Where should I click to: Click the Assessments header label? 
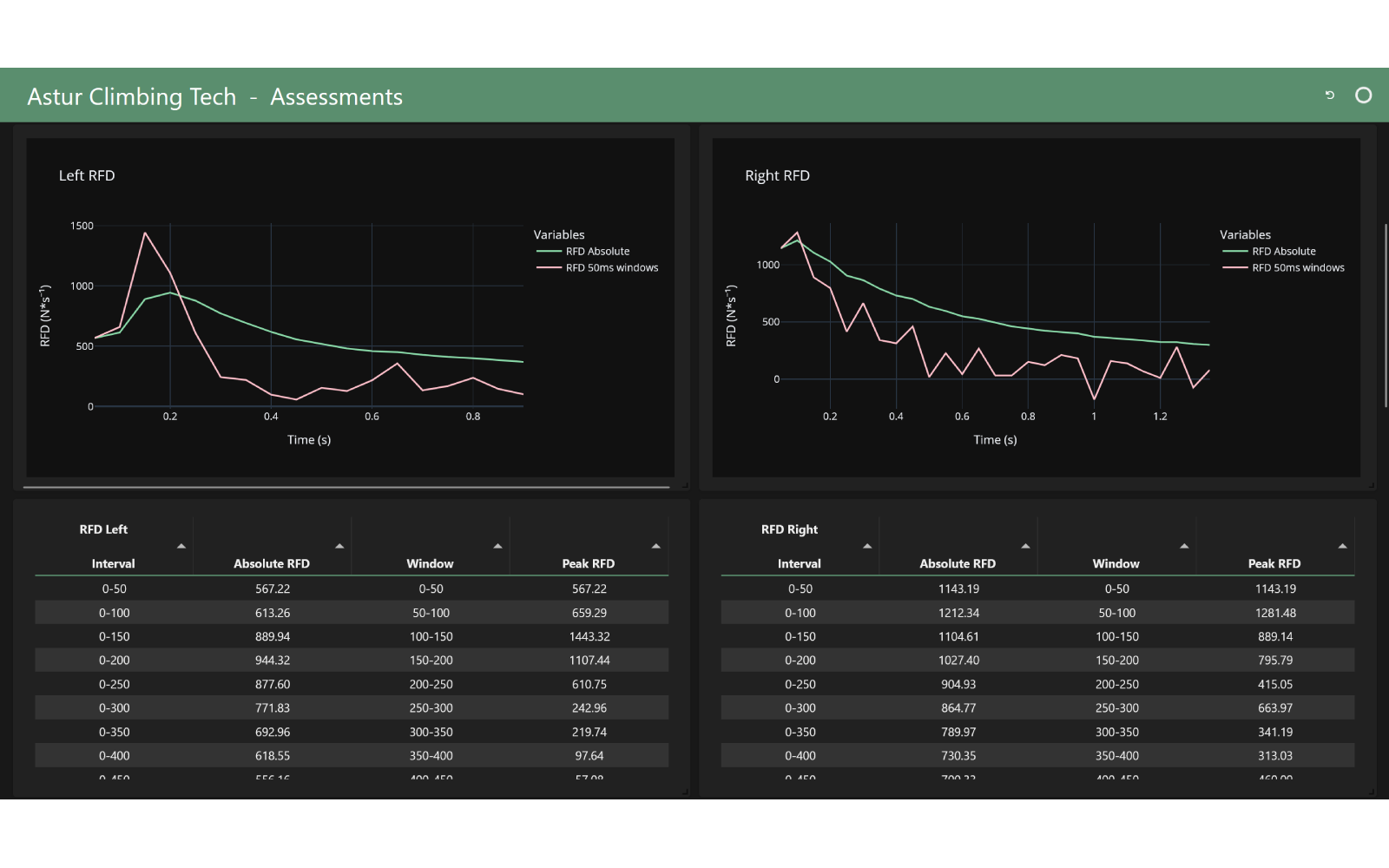pos(336,96)
